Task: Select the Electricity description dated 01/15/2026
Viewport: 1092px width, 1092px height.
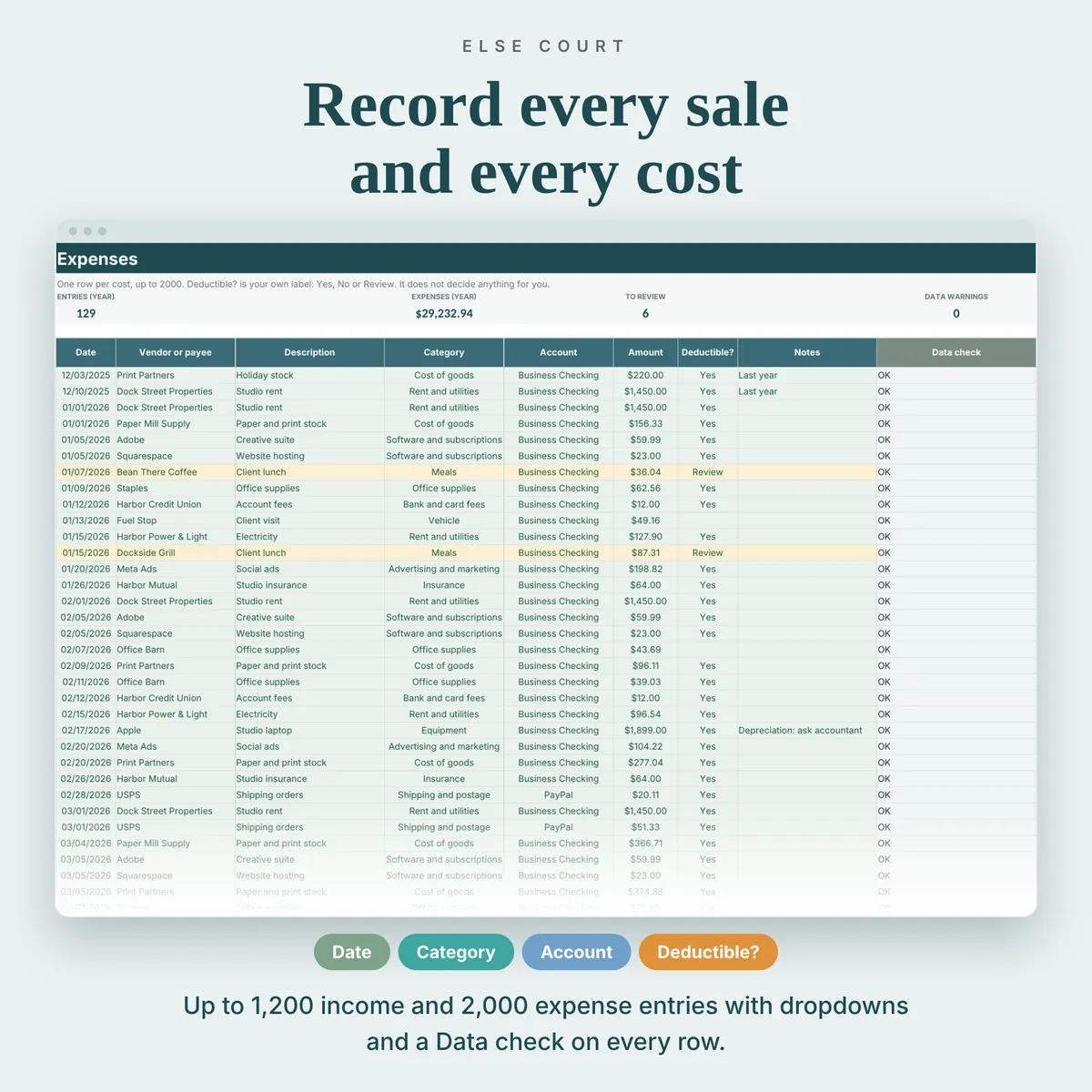Action: [x=309, y=537]
